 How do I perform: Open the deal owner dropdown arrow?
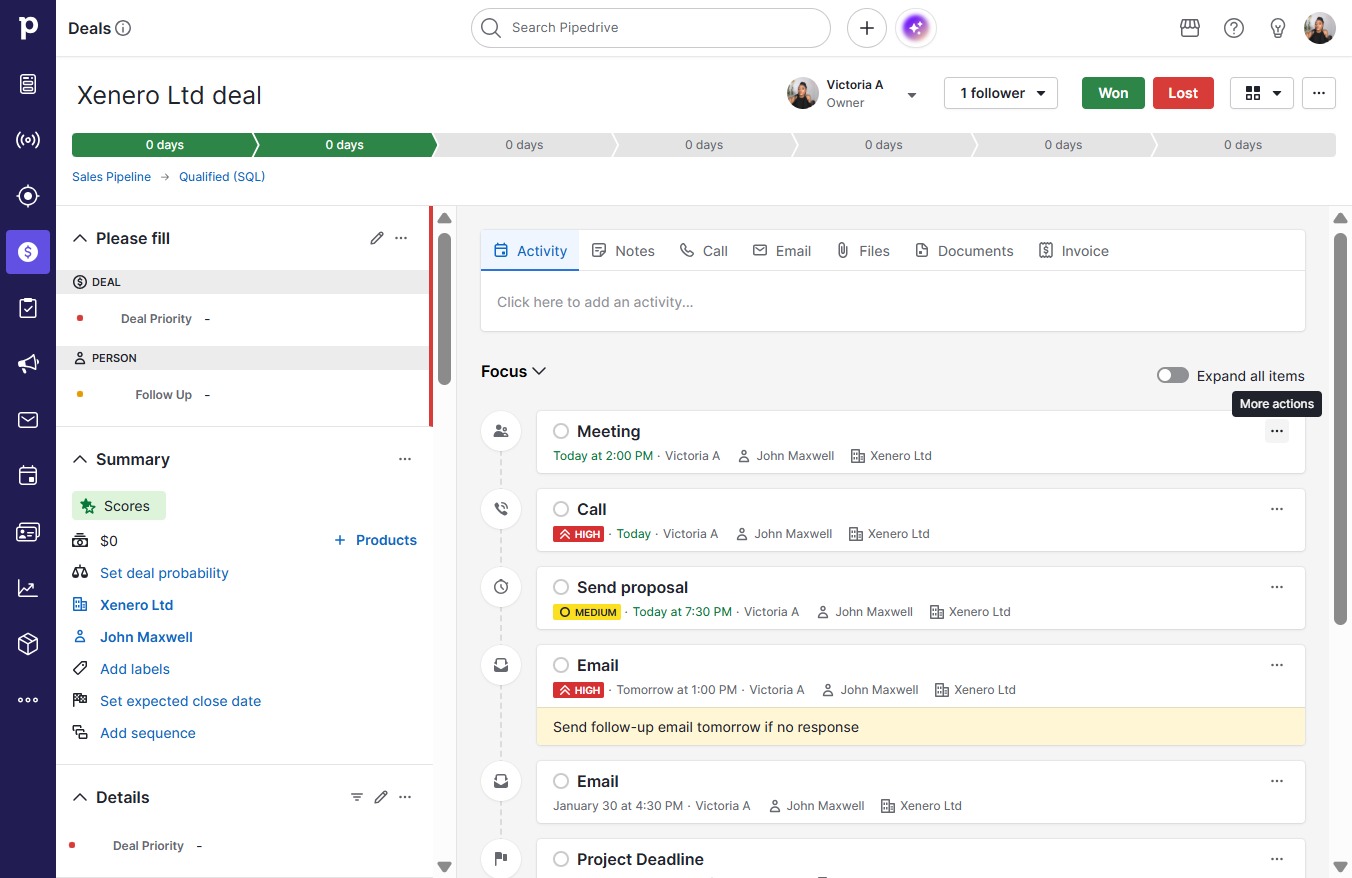pyautogui.click(x=912, y=95)
